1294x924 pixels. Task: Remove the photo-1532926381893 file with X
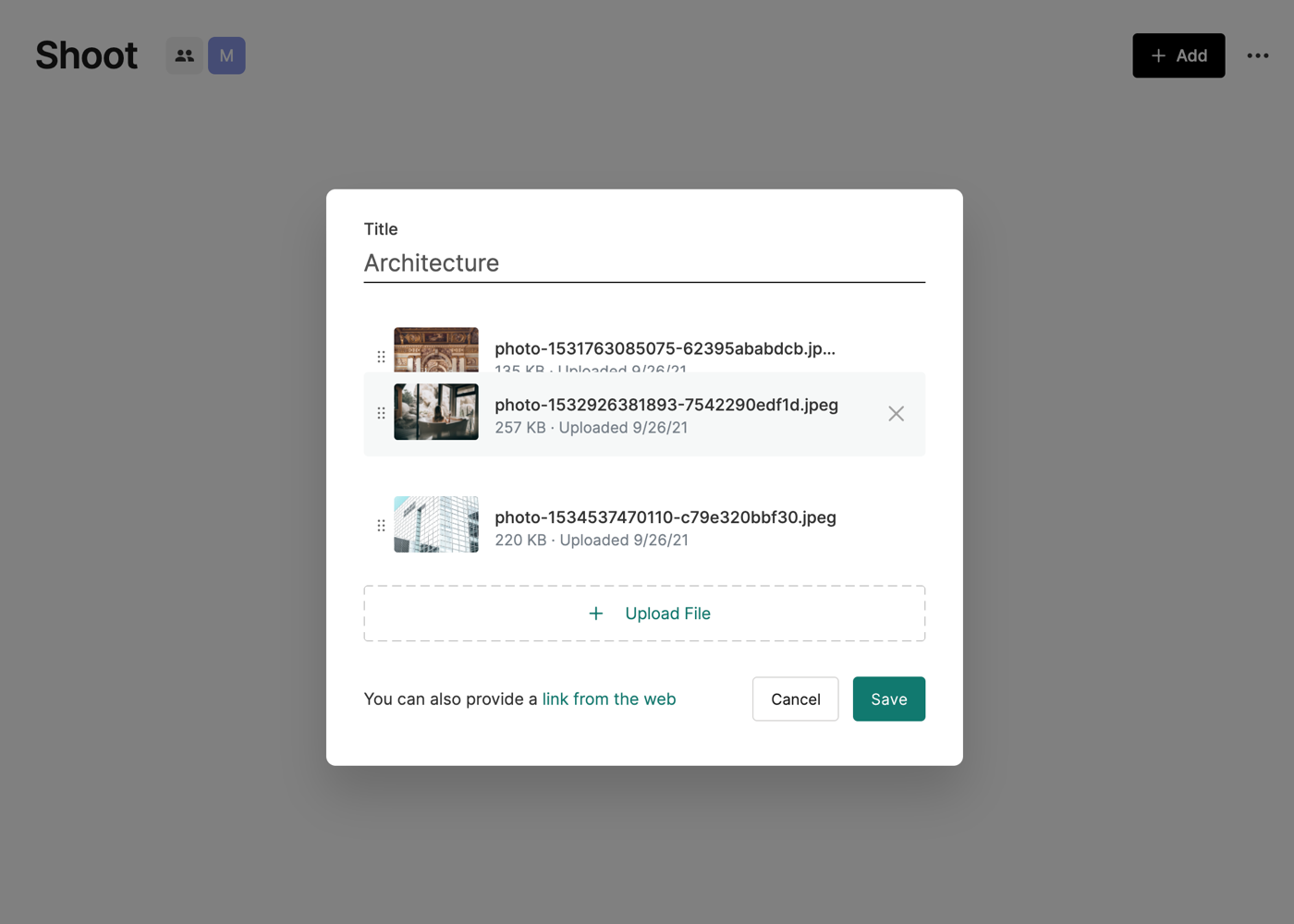(x=896, y=414)
